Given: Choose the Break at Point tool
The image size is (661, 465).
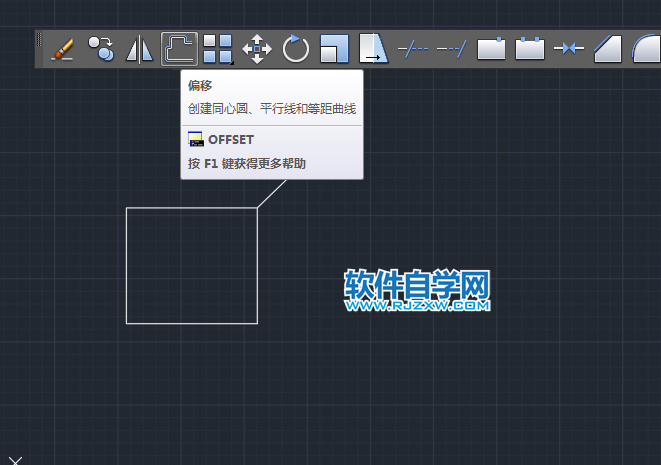Looking at the screenshot, I should tap(491, 48).
